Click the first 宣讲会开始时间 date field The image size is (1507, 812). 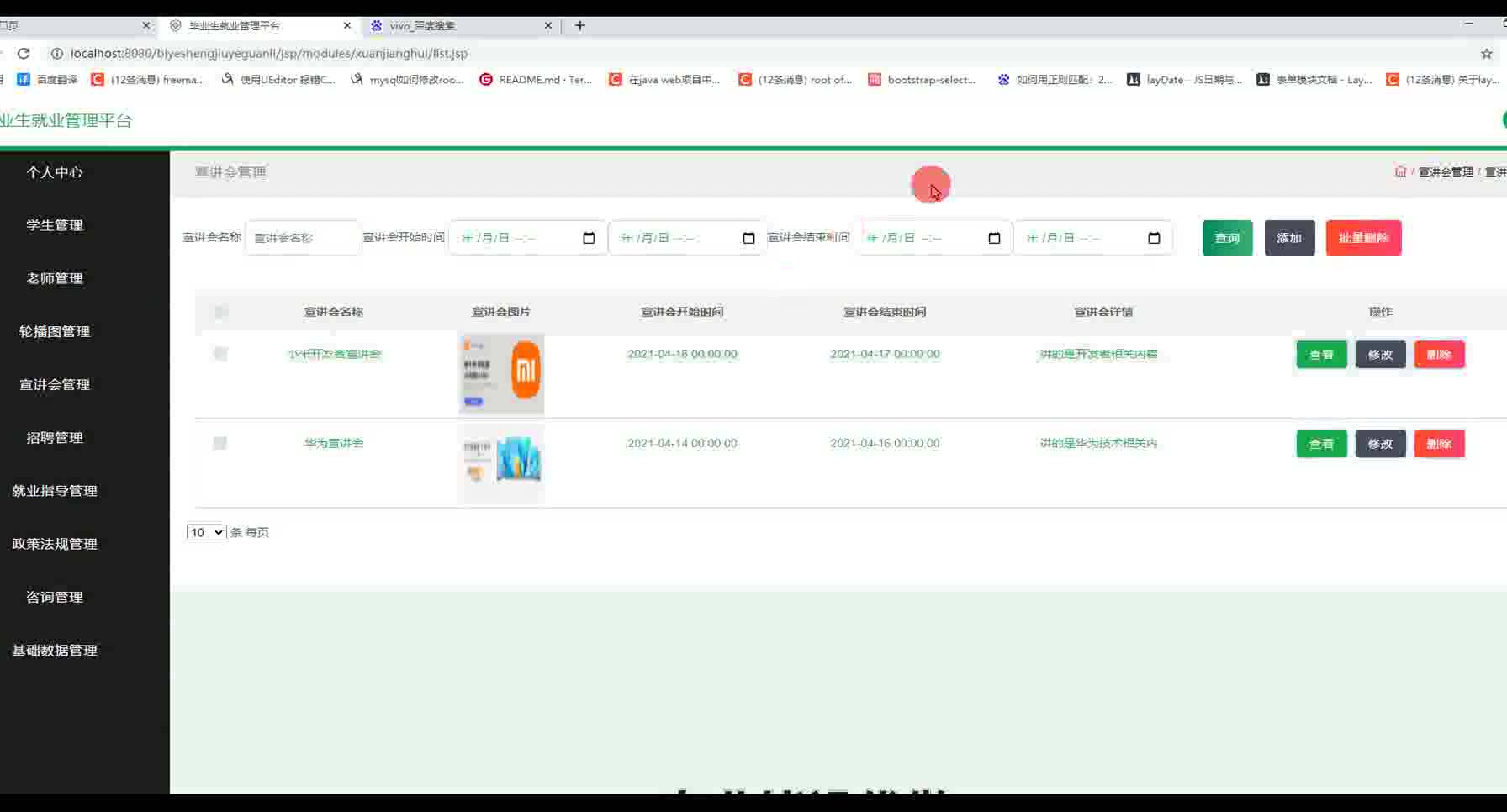click(527, 238)
